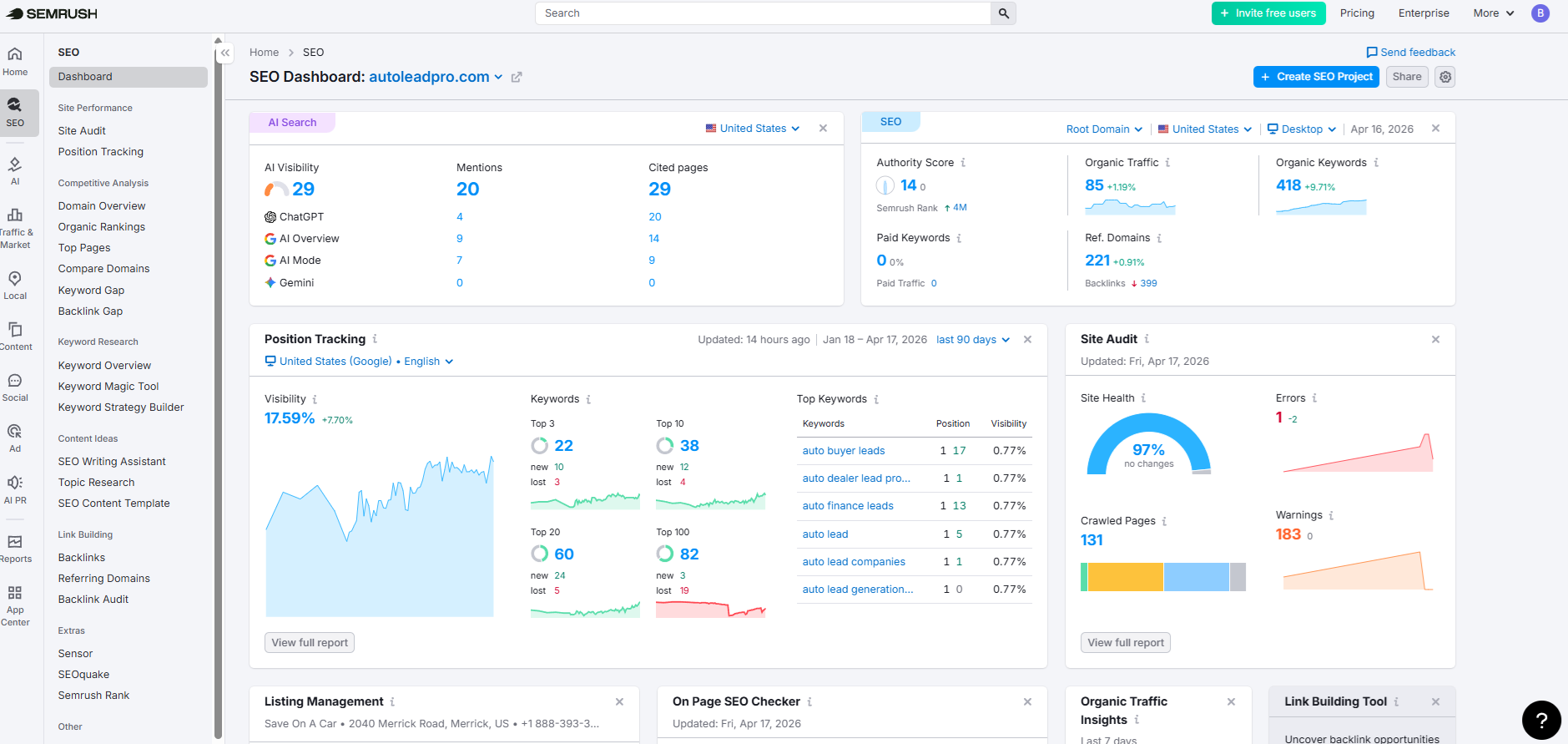This screenshot has width=1568, height=744.
Task: Open the help question mark bubble
Action: click(x=1541, y=720)
